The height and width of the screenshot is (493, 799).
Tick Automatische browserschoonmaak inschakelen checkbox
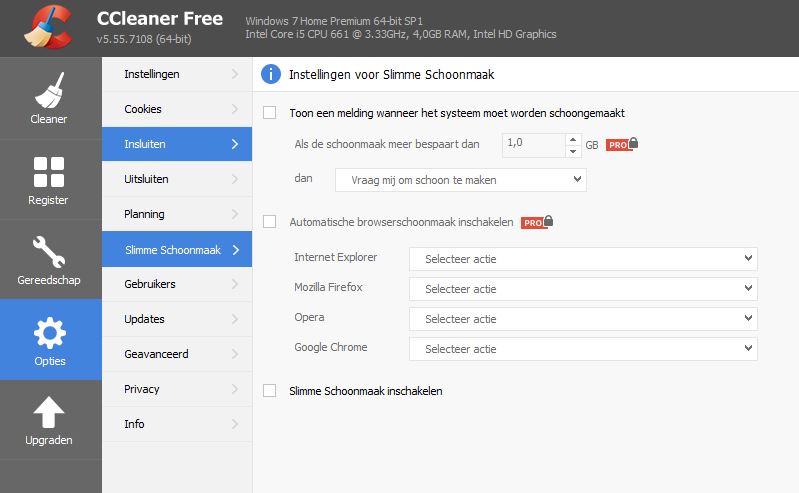tap(269, 221)
